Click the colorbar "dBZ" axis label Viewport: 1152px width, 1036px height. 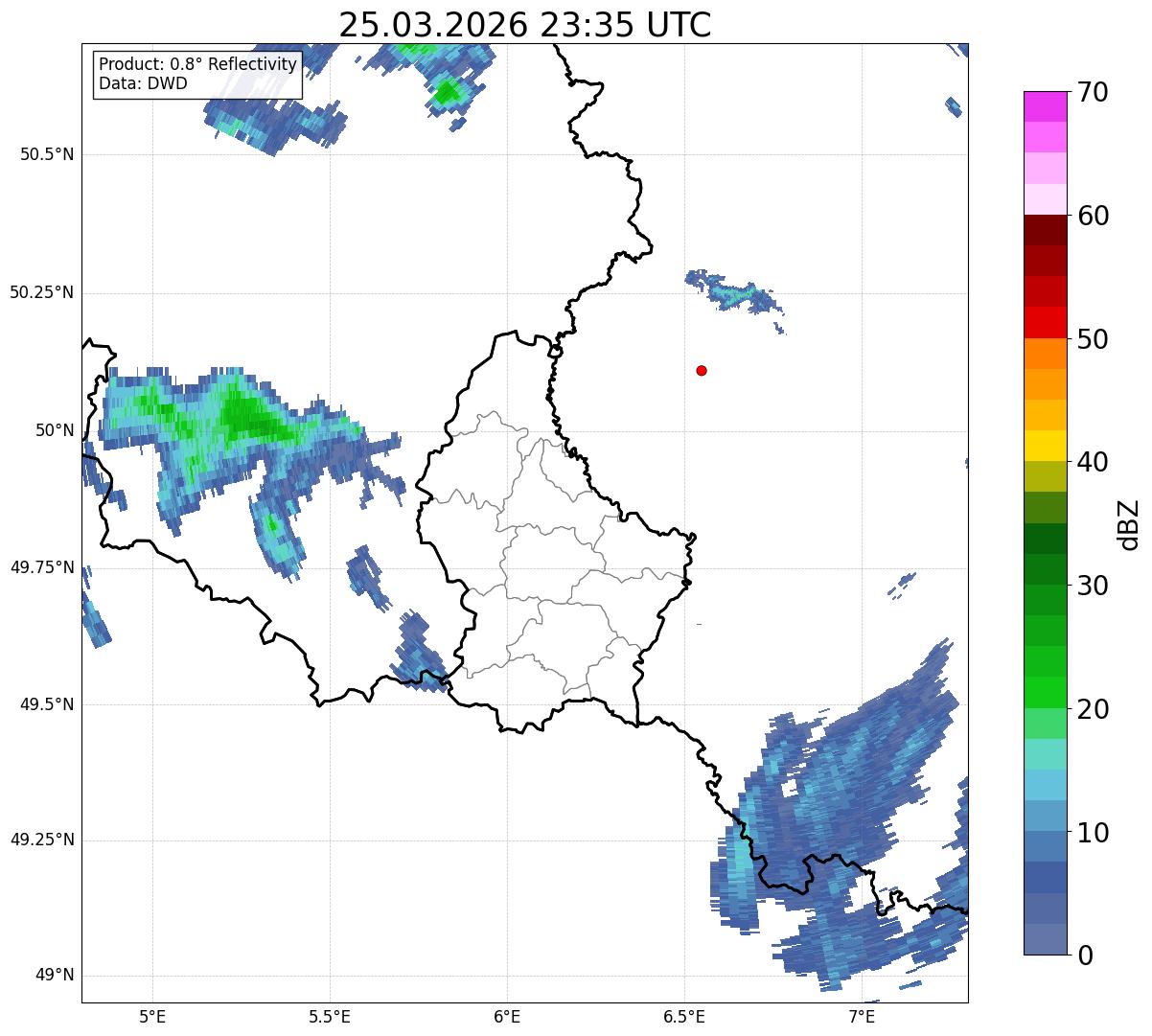pos(1129,523)
